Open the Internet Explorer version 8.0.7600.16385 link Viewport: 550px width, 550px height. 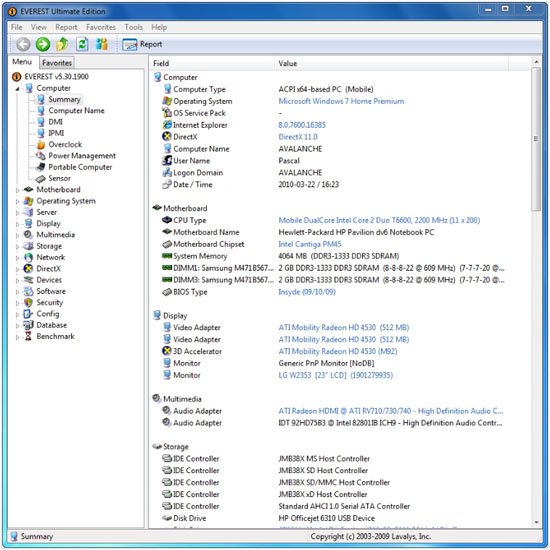(302, 125)
